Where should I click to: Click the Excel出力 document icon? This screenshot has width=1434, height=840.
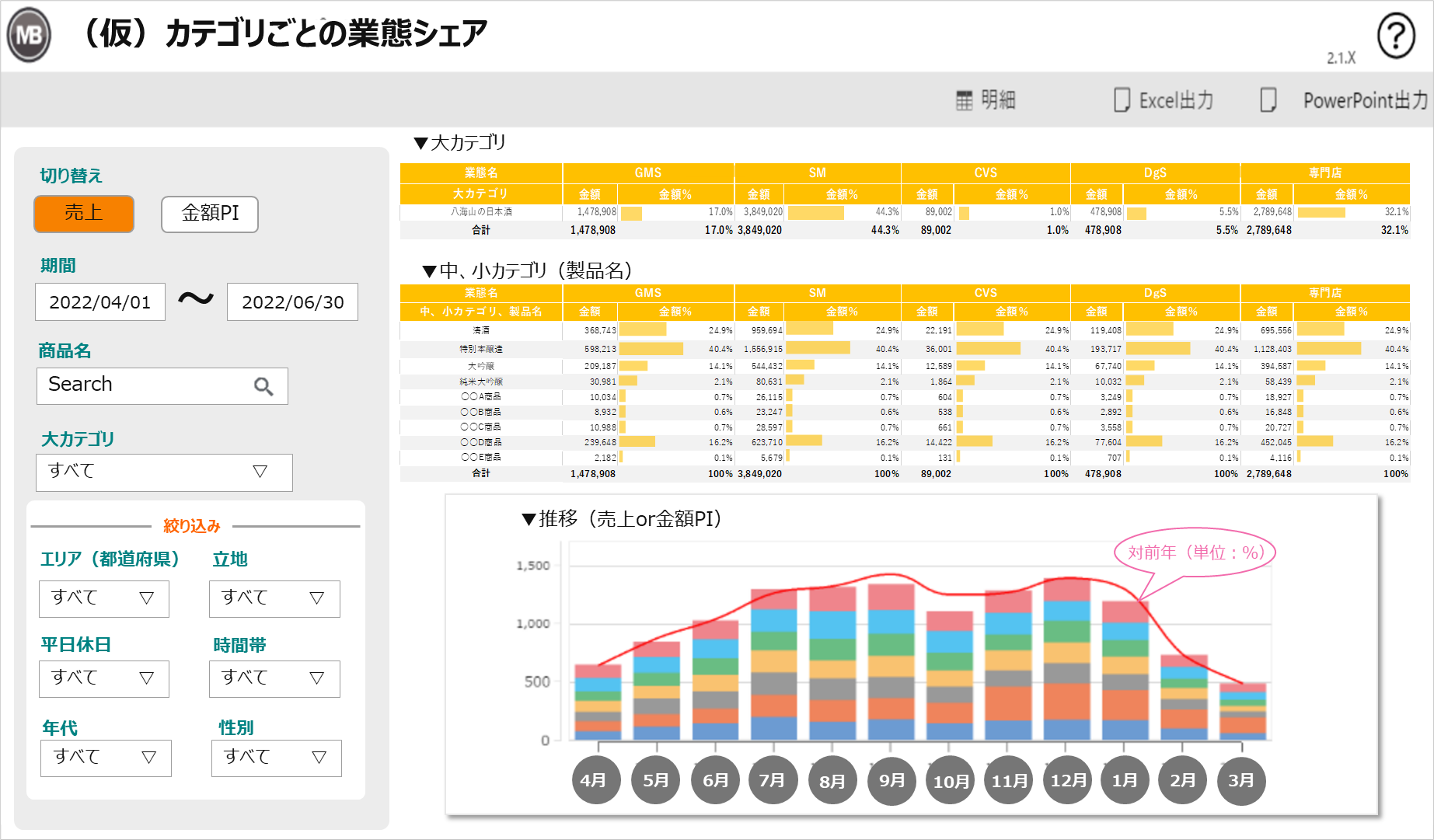(x=1122, y=99)
